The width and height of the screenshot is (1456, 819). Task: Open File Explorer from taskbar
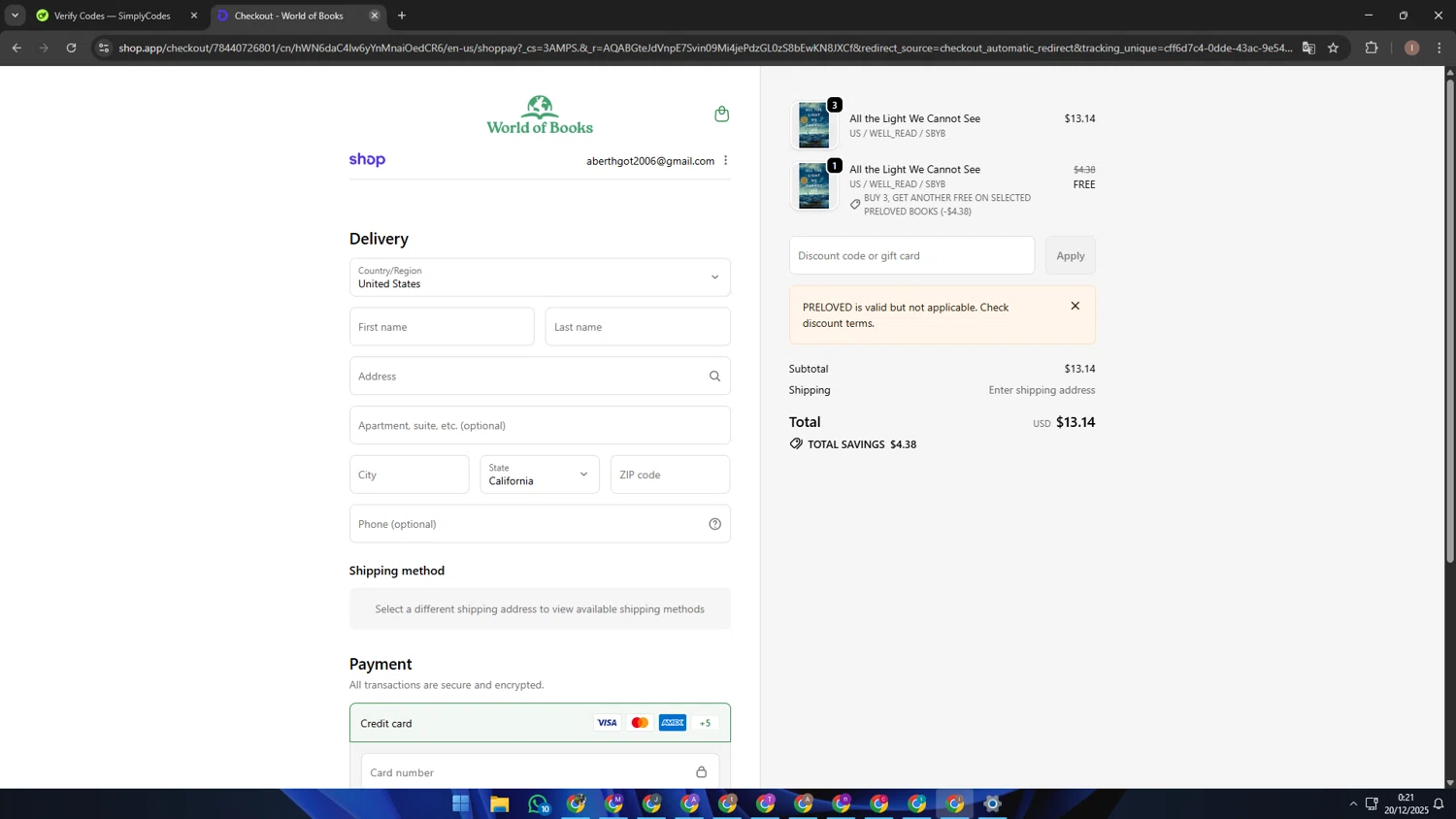point(499,803)
